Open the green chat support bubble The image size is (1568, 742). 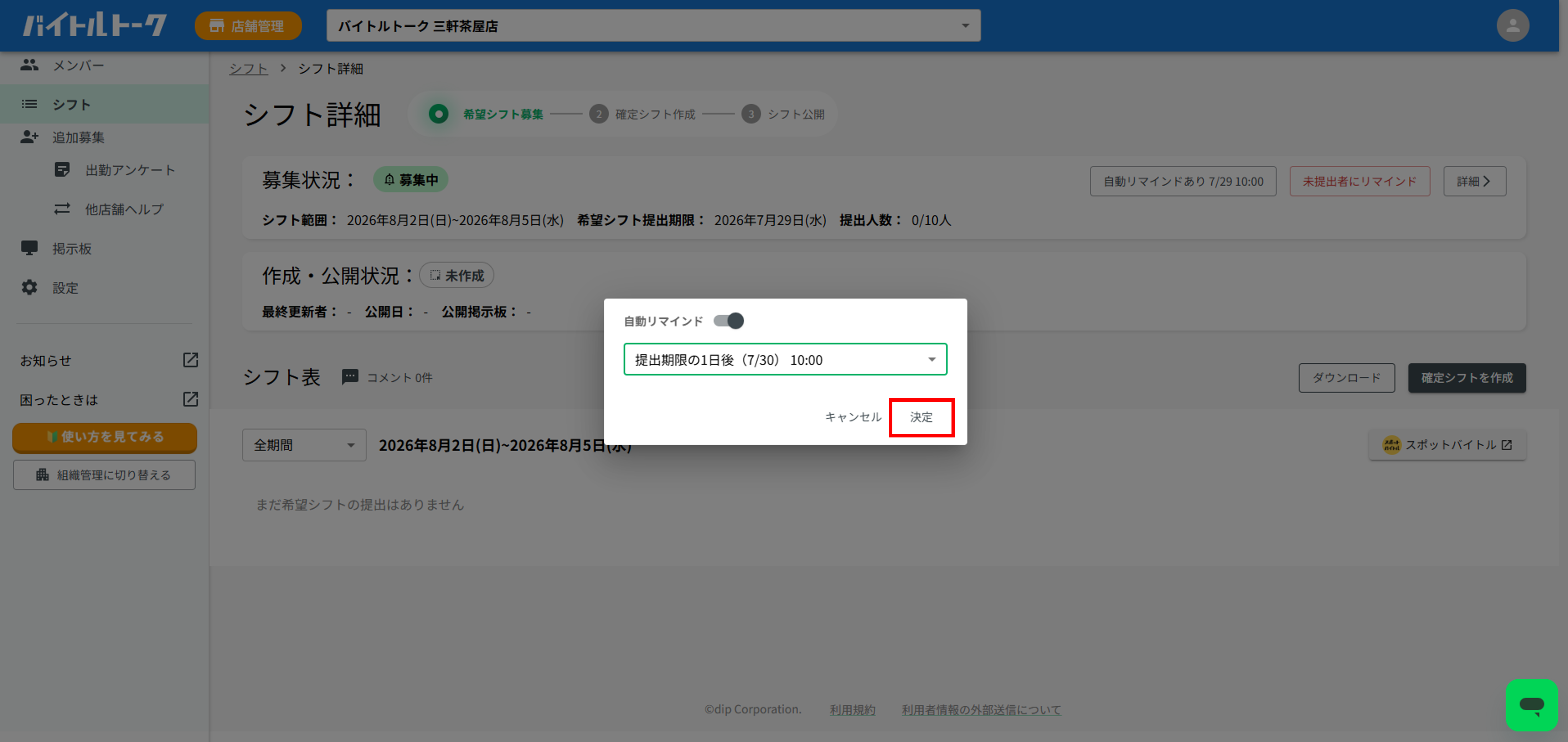coord(1532,704)
